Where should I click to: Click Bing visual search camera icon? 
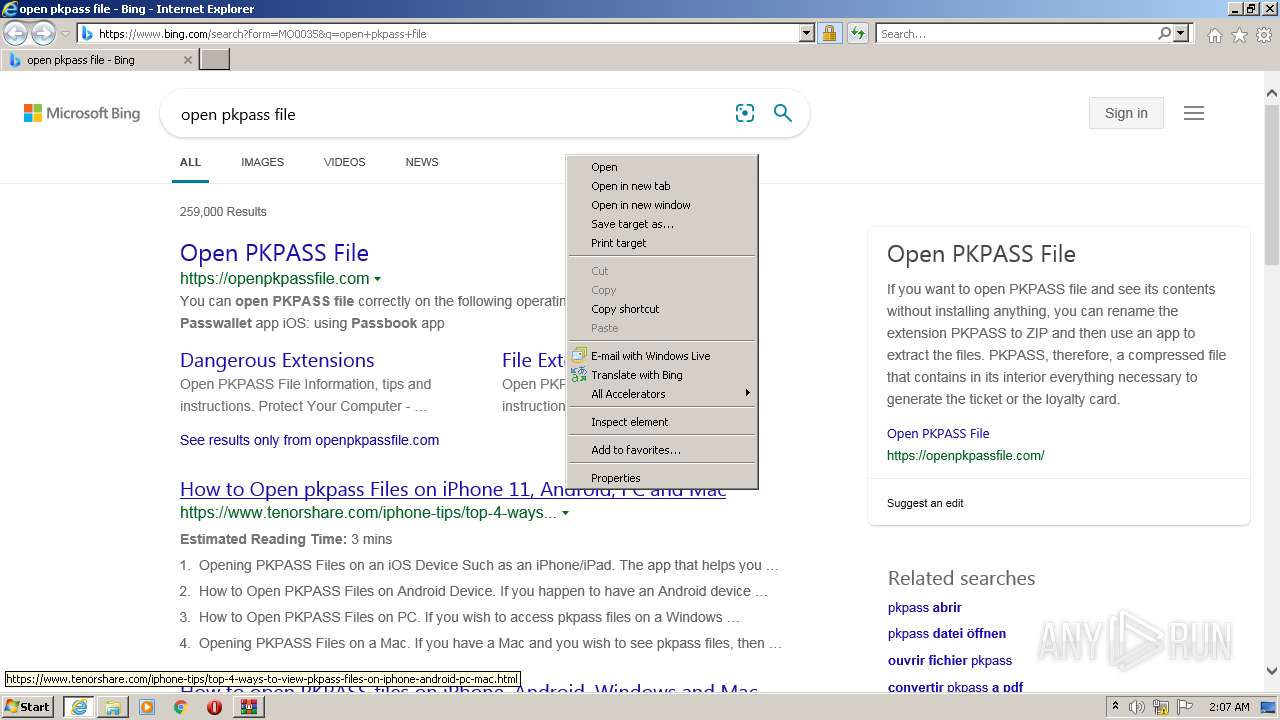[x=745, y=113]
